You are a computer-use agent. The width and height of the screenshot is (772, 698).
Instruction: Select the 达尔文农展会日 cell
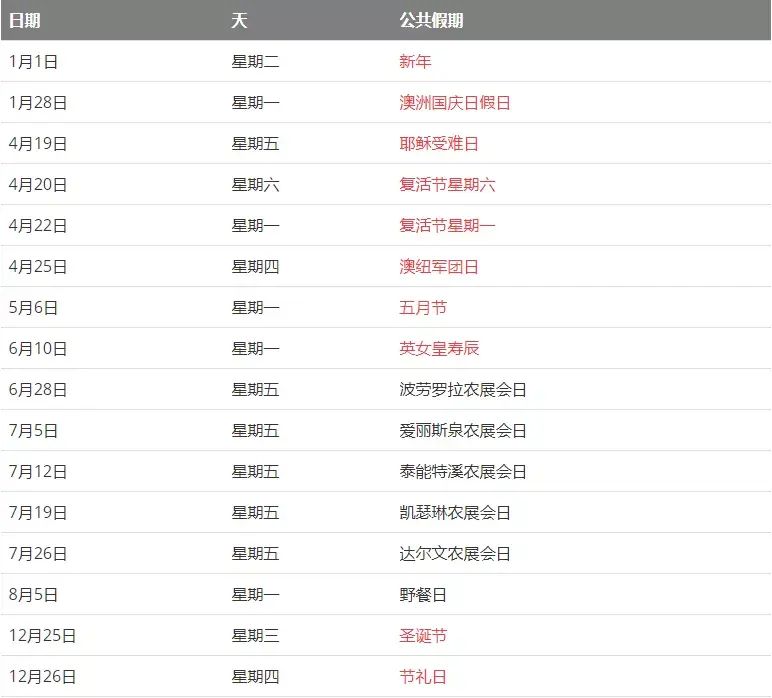click(455, 554)
